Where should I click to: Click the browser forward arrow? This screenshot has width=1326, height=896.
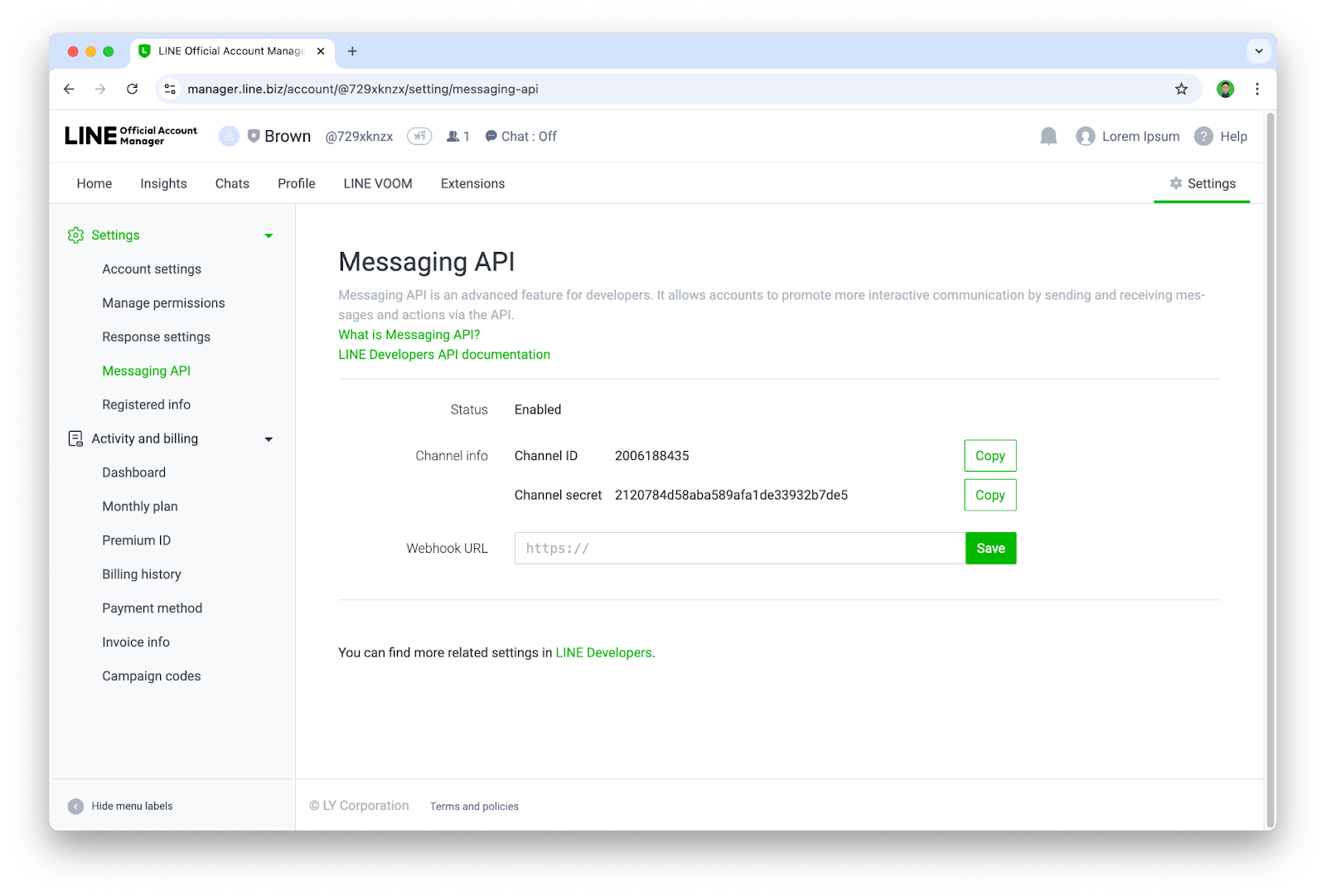(100, 89)
